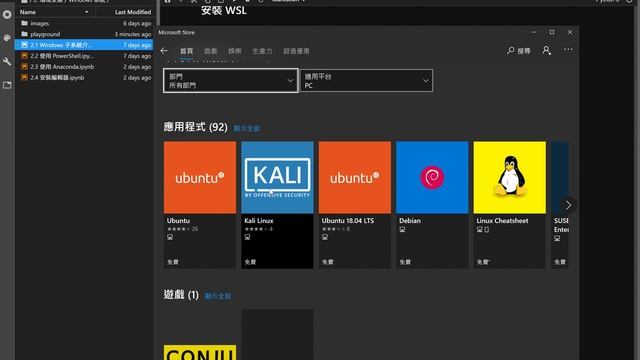Click the Debian title text
The image size is (640, 360).
[410, 220]
